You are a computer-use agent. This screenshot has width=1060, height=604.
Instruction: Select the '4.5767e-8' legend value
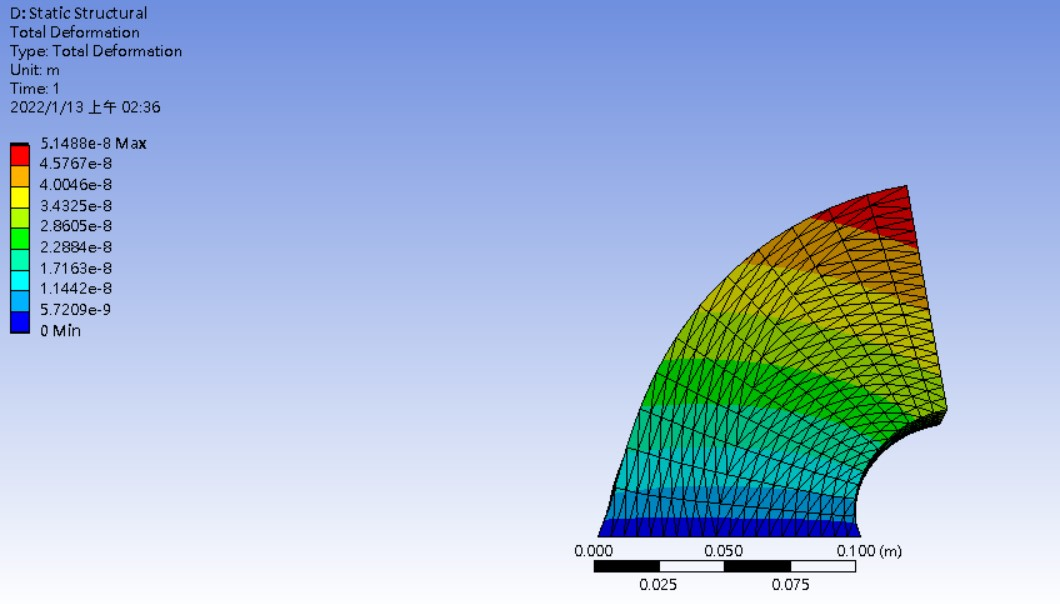[76, 164]
